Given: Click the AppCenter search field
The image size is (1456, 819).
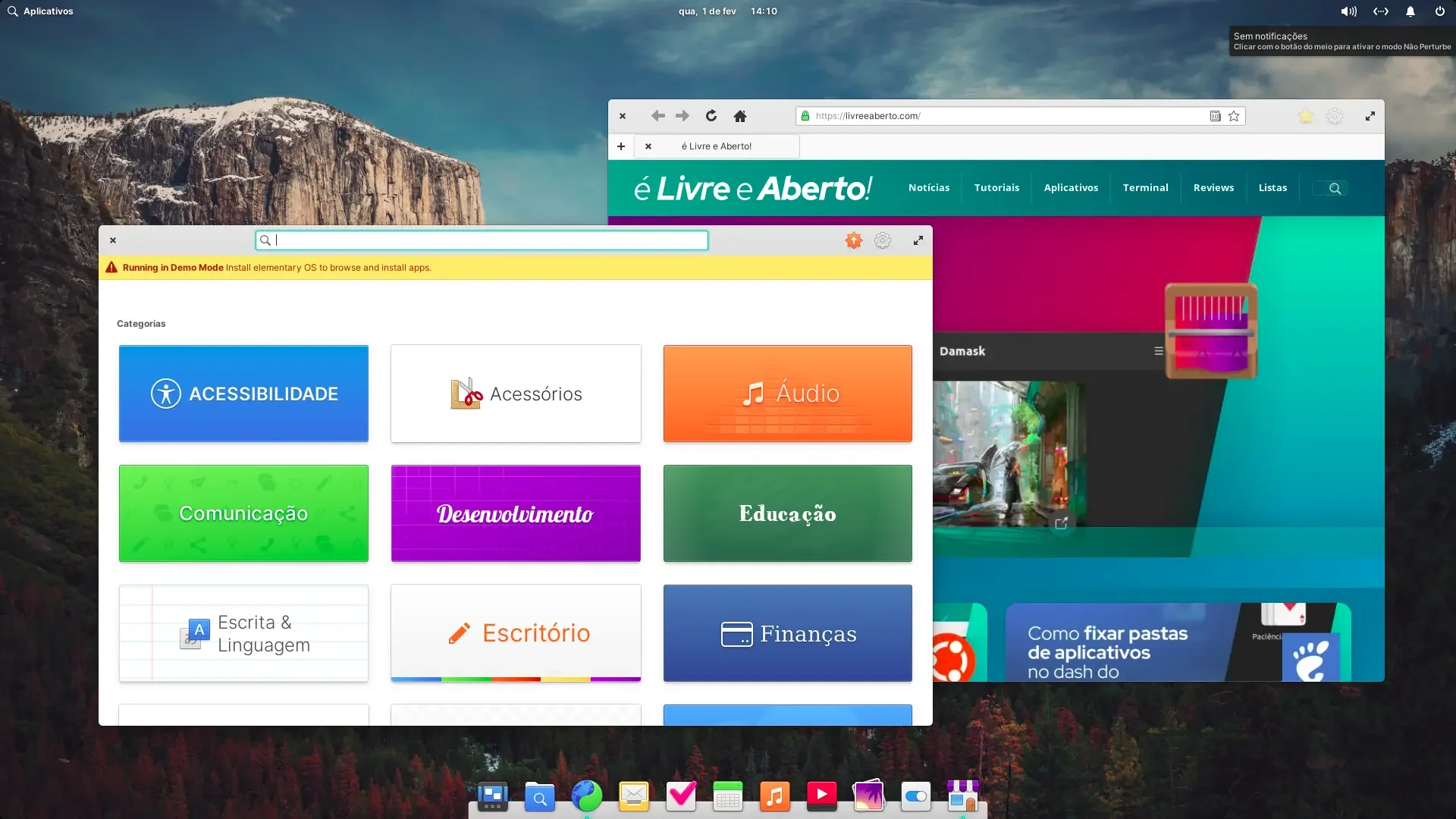Looking at the screenshot, I should pyautogui.click(x=482, y=240).
